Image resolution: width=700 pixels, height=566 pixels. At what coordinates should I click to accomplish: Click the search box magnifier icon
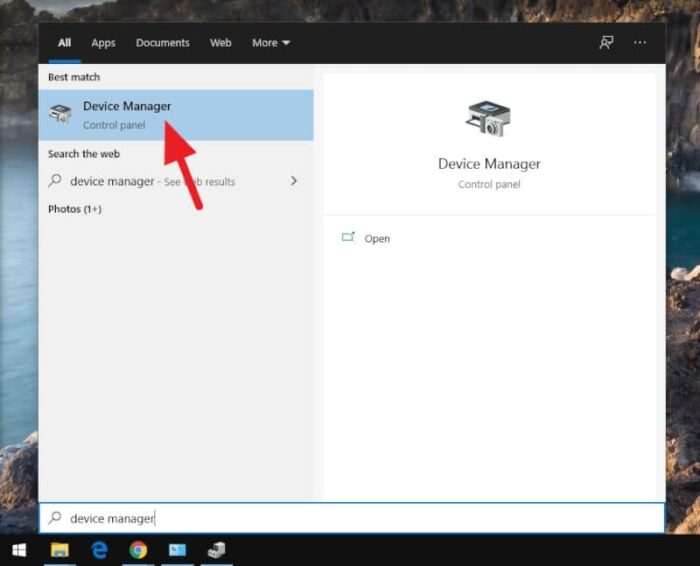coord(55,518)
